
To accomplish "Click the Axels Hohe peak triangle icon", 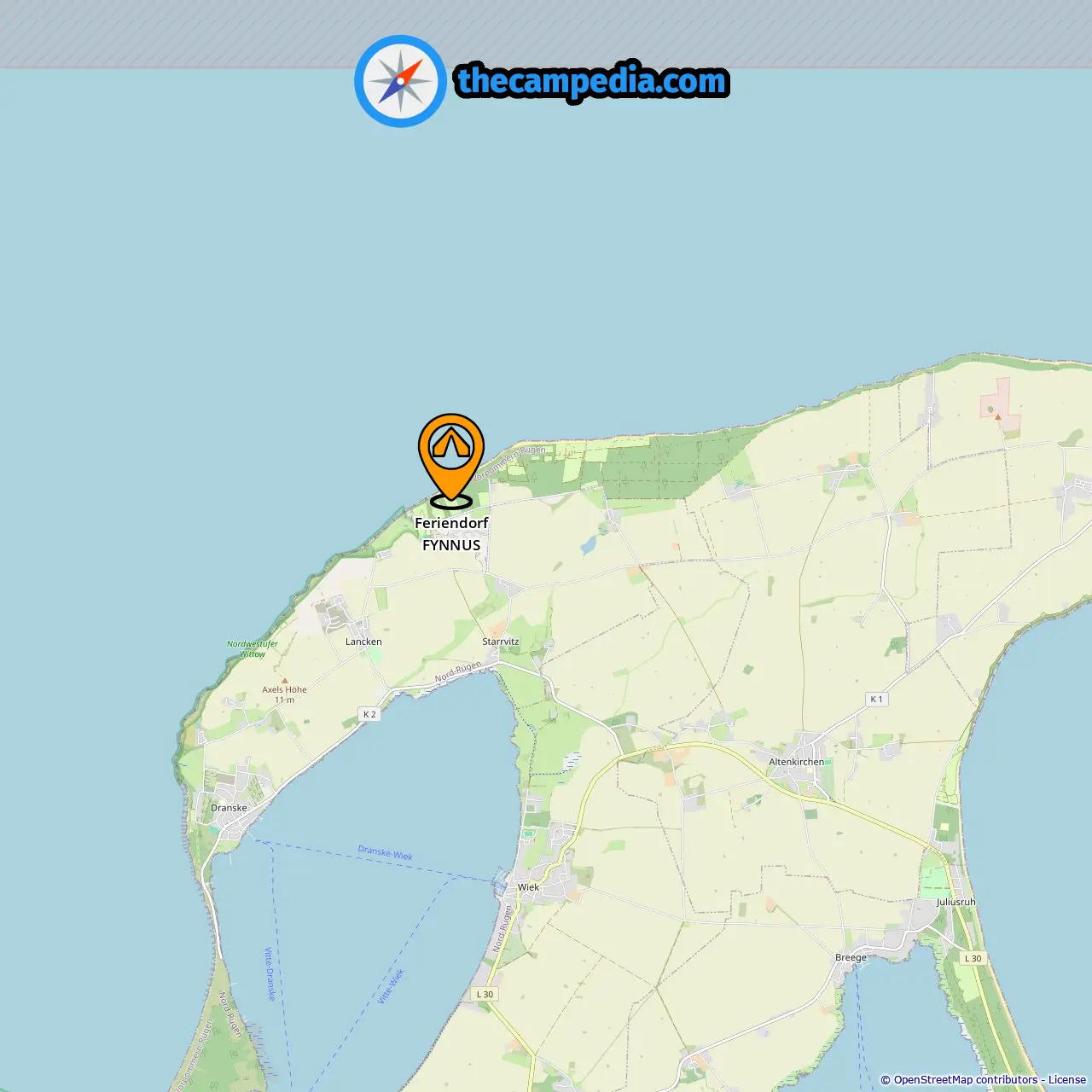I will [284, 681].
